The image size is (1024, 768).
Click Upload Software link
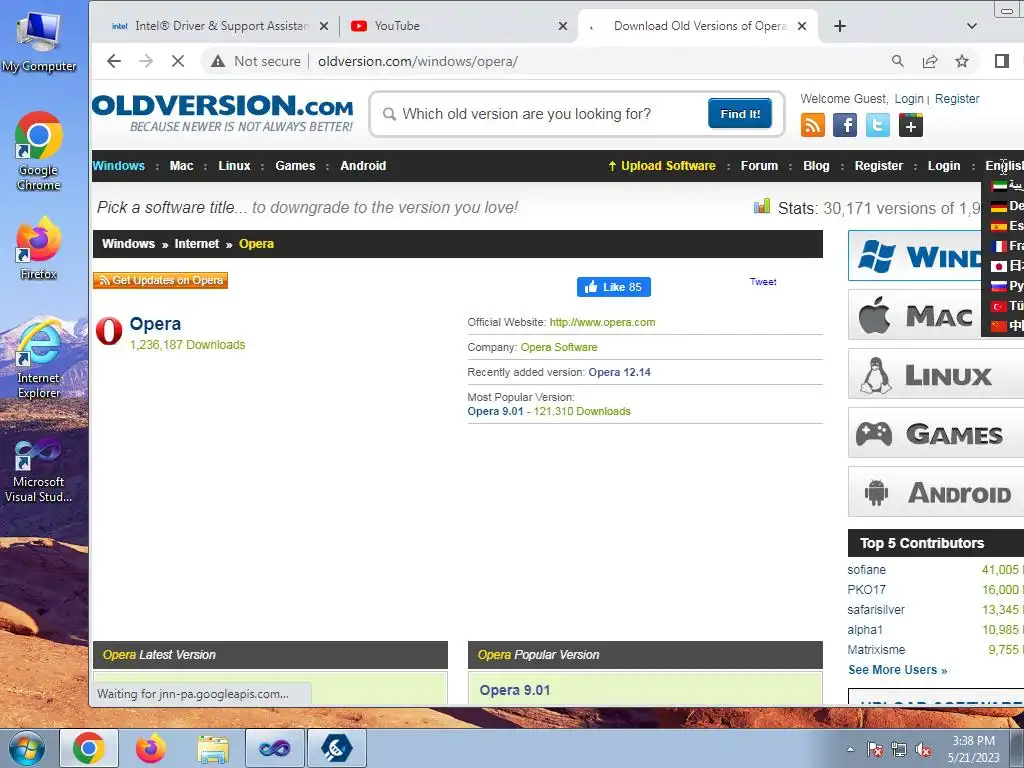coord(662,166)
